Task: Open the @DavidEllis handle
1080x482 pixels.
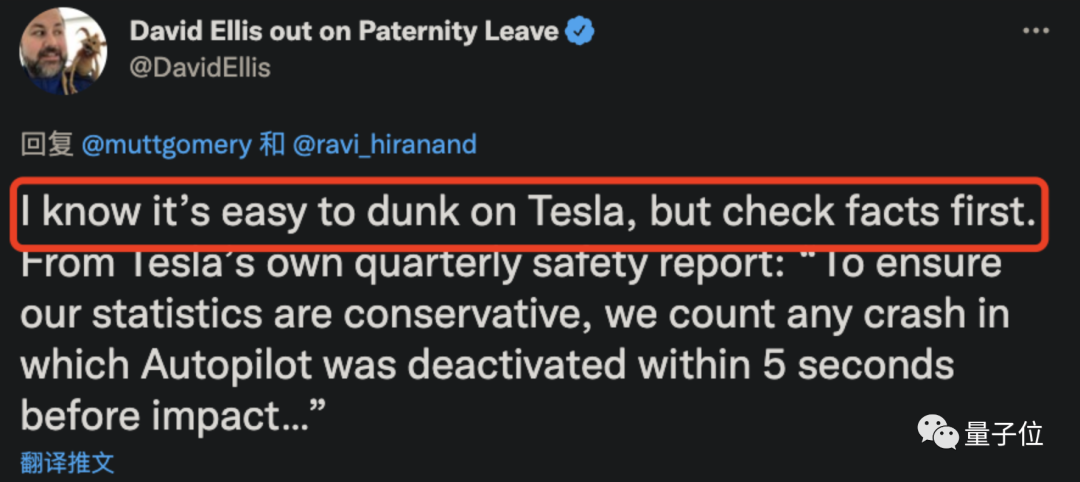Action: 200,67
